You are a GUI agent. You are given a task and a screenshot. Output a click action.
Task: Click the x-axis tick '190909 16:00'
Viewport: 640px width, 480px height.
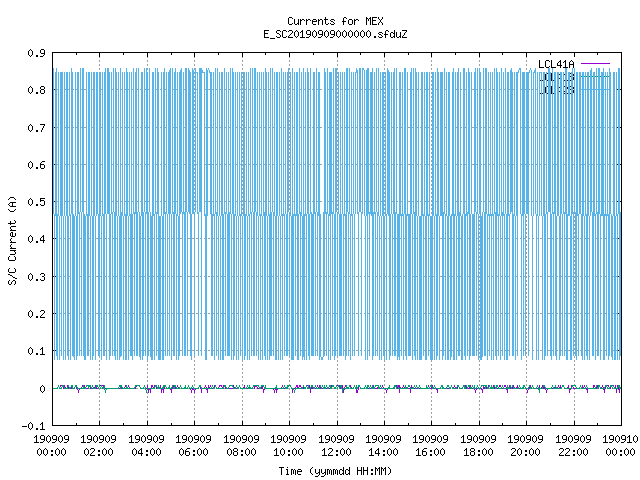(431, 446)
